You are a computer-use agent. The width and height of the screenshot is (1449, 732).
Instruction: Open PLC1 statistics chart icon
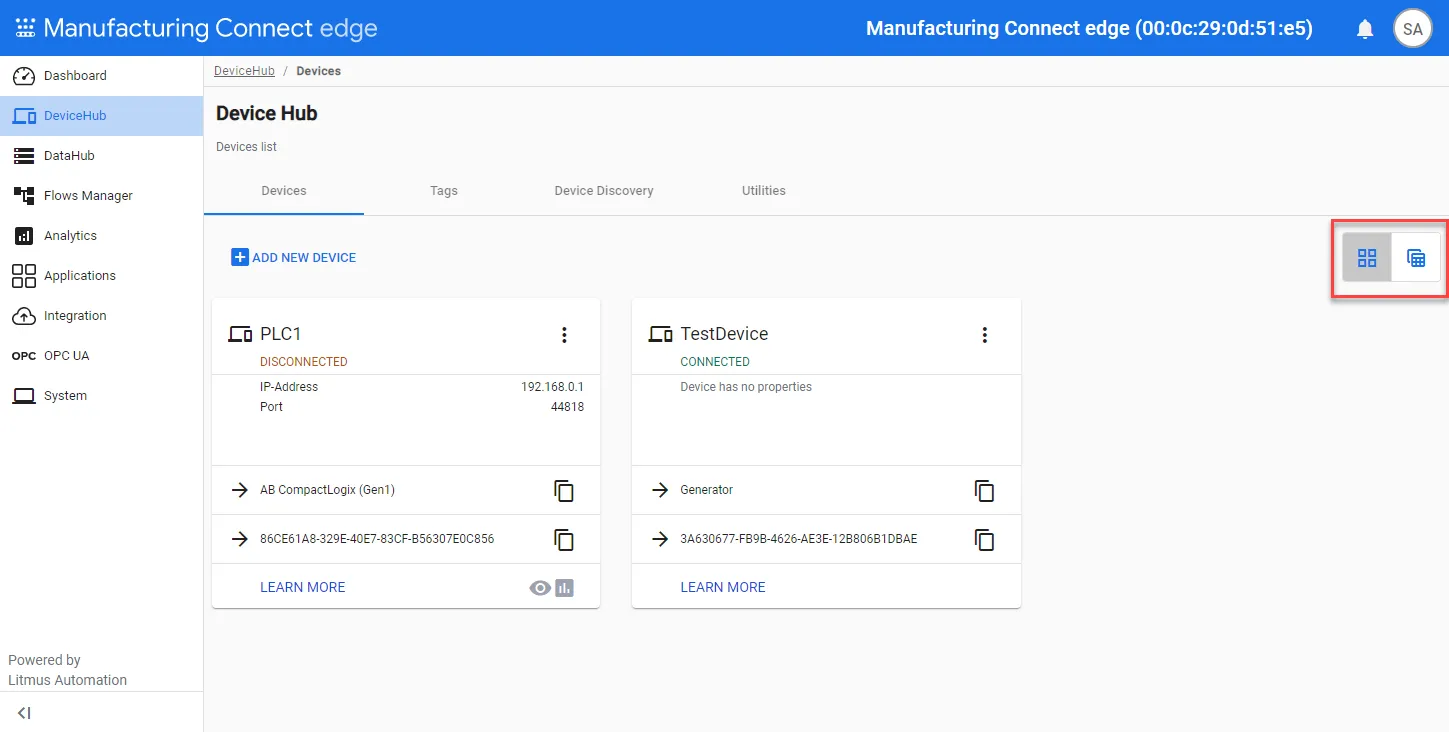565,588
